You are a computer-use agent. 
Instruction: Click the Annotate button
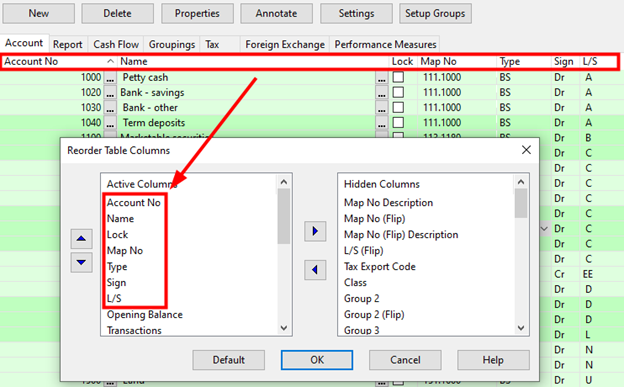click(x=276, y=14)
